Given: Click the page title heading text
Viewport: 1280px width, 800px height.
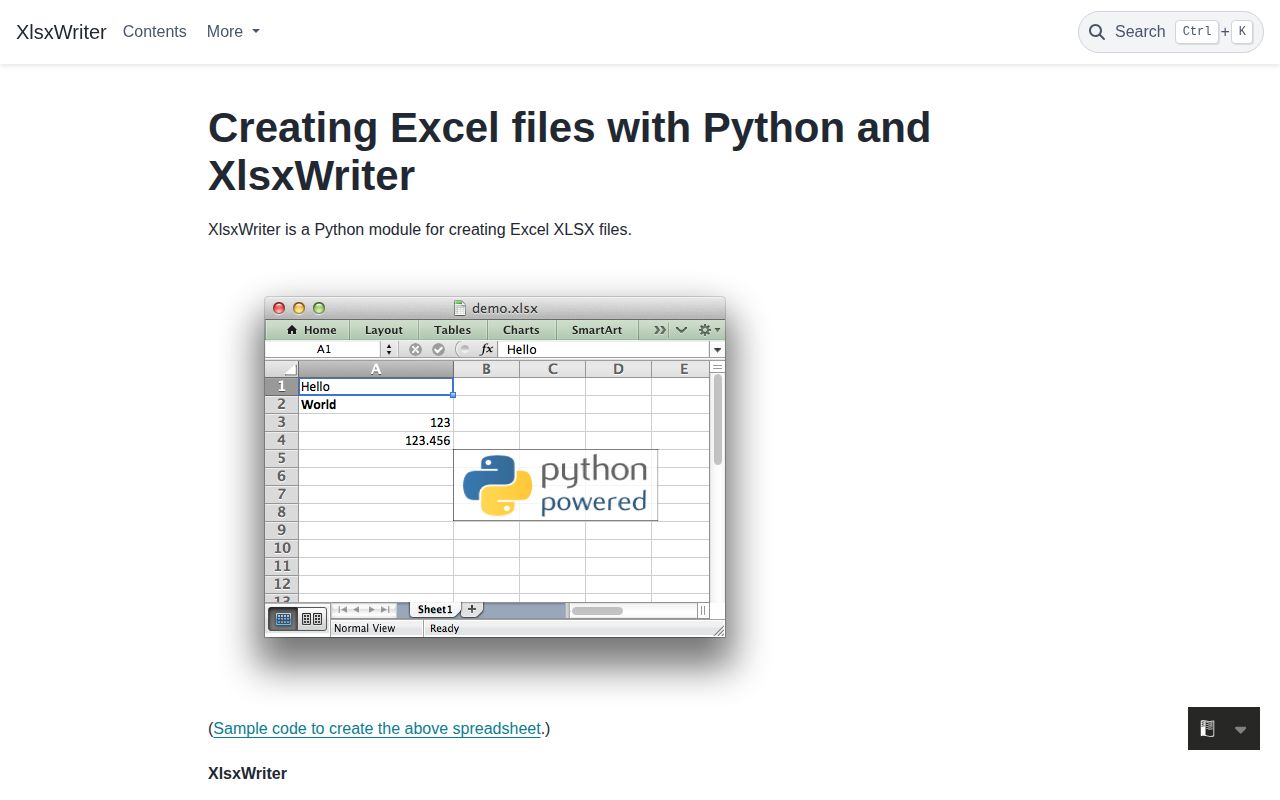Looking at the screenshot, I should (x=569, y=151).
